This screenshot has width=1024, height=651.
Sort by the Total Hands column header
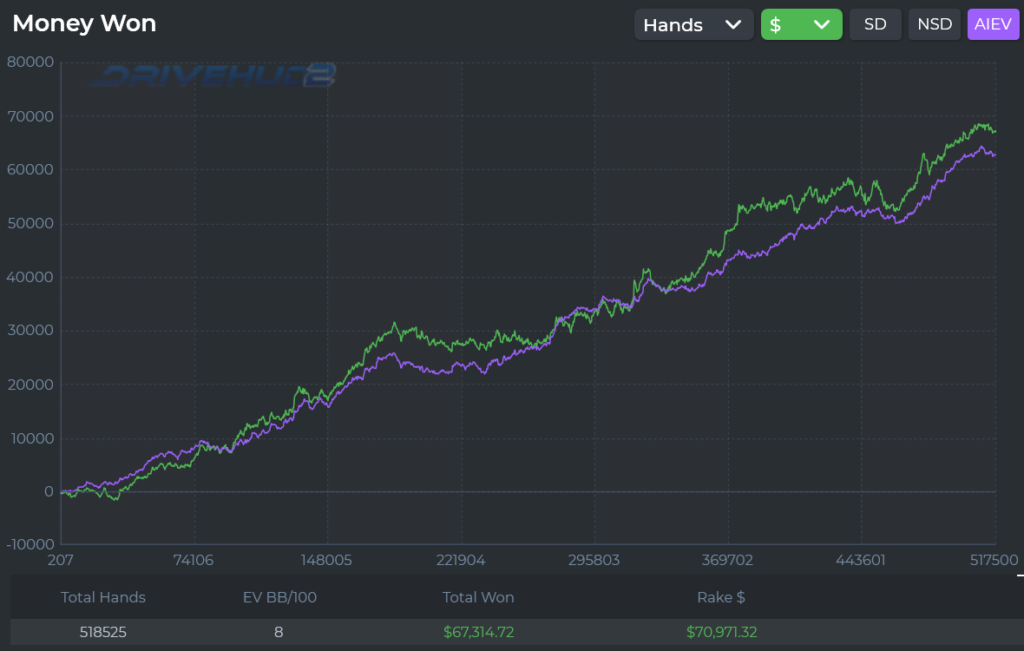(x=103, y=597)
